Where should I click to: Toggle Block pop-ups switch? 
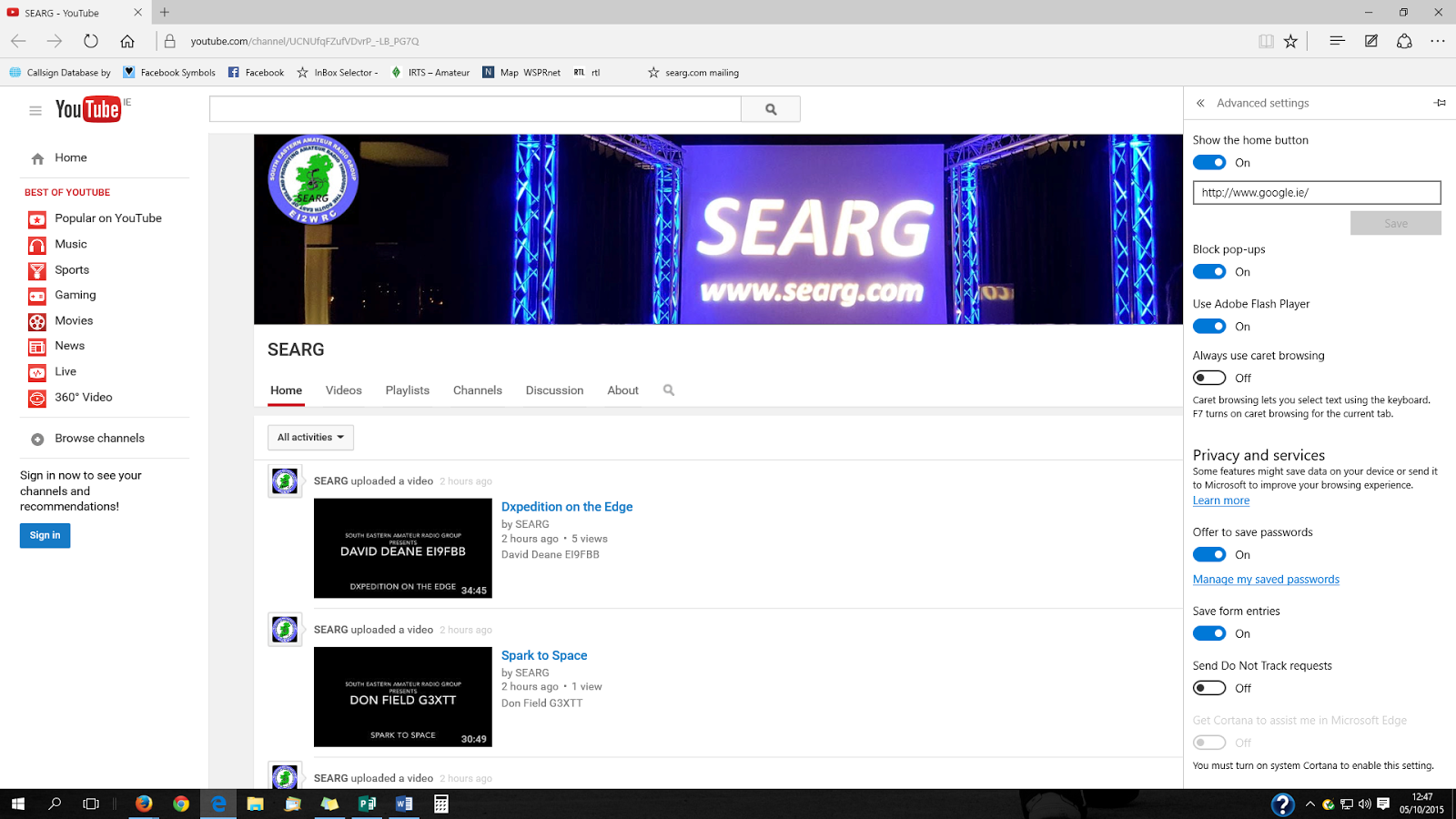1209,272
